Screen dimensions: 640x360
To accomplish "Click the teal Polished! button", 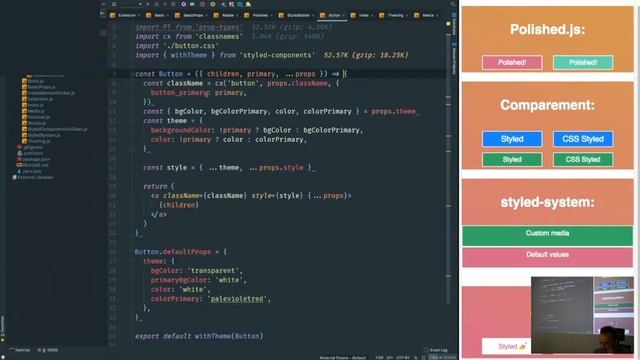I will click(583, 62).
